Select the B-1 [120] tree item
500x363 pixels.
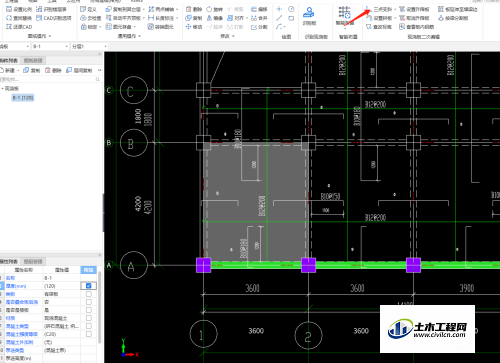click(23, 98)
